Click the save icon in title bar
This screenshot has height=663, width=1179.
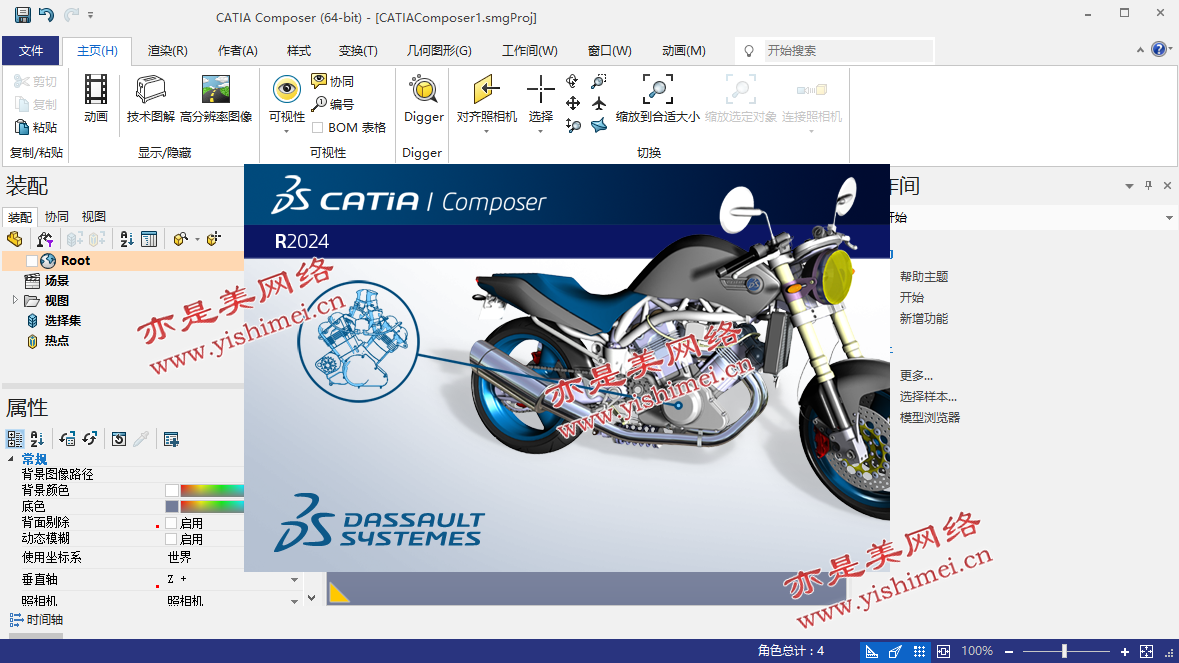(23, 14)
